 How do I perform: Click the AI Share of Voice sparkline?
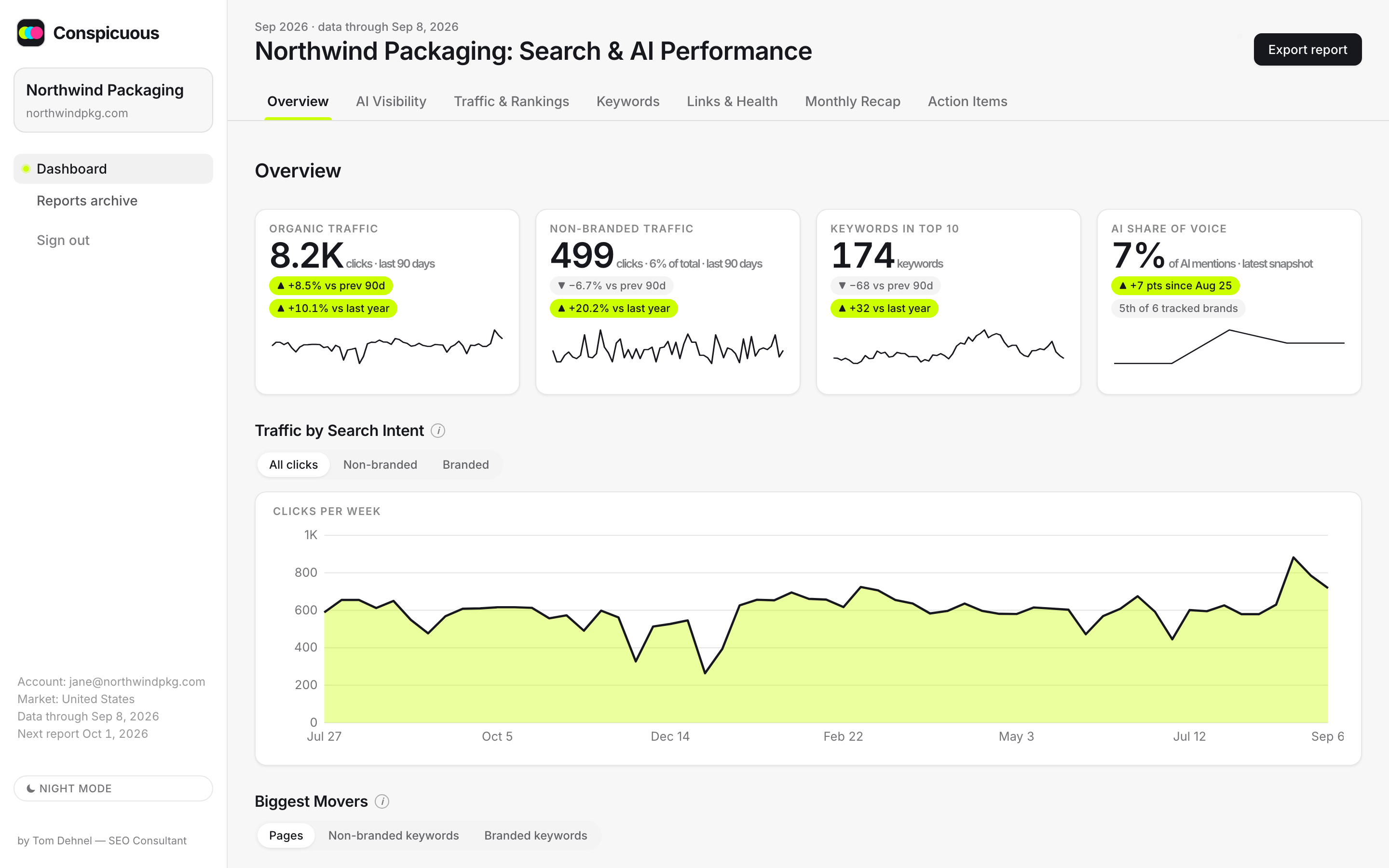[1229, 346]
